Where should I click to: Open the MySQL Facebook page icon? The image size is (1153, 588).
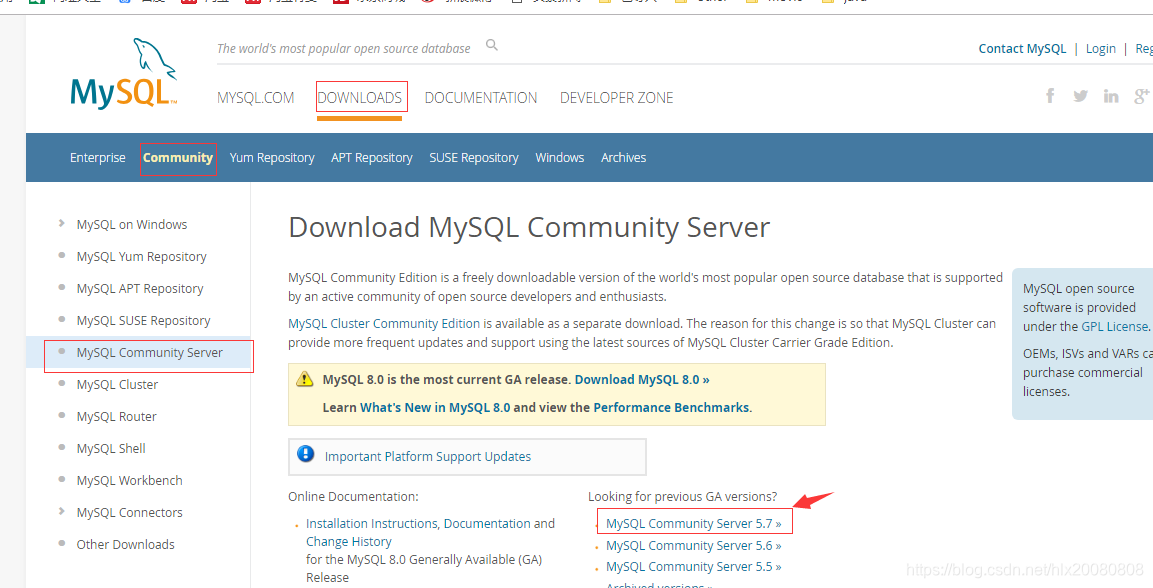pyautogui.click(x=1050, y=96)
